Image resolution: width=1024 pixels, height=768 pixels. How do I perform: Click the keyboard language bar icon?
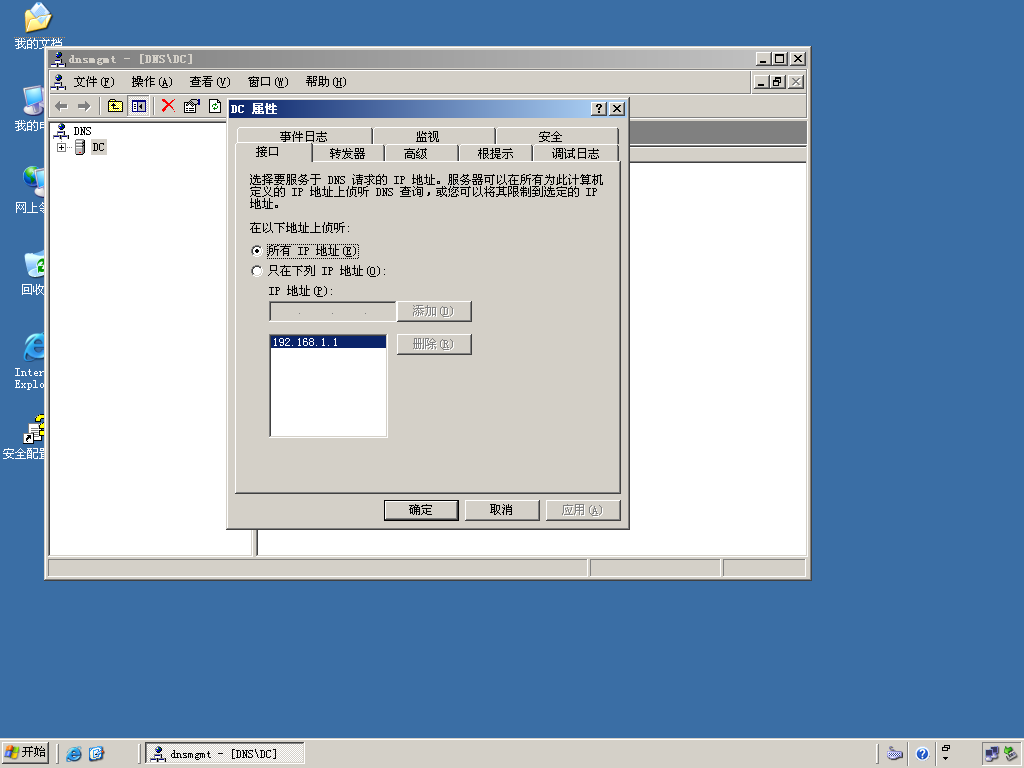coord(895,754)
